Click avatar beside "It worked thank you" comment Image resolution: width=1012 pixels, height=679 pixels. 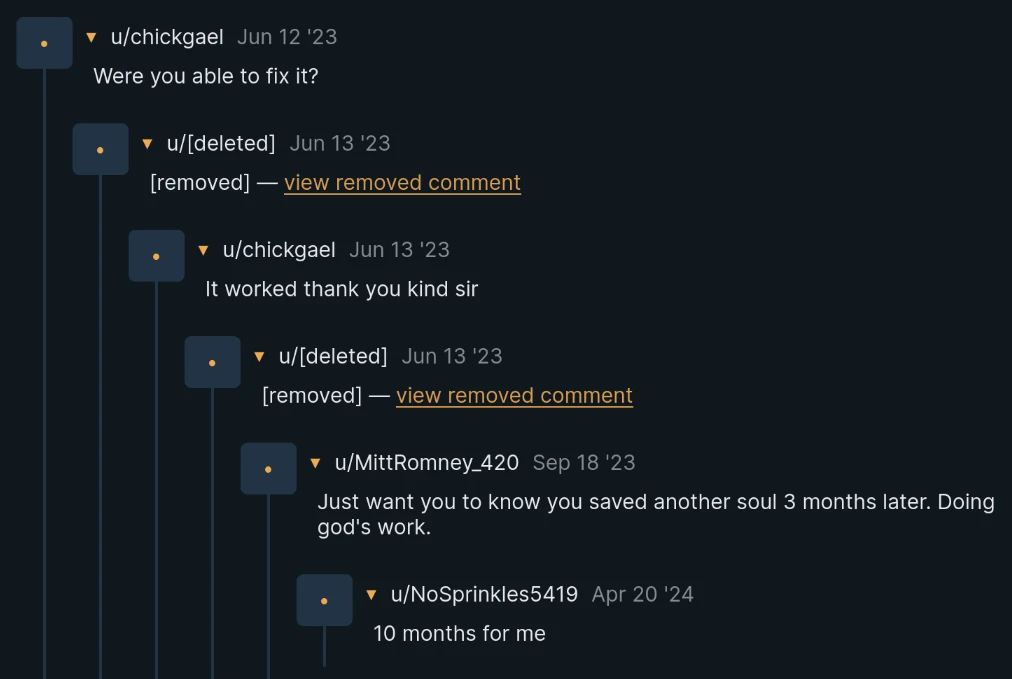(156, 256)
